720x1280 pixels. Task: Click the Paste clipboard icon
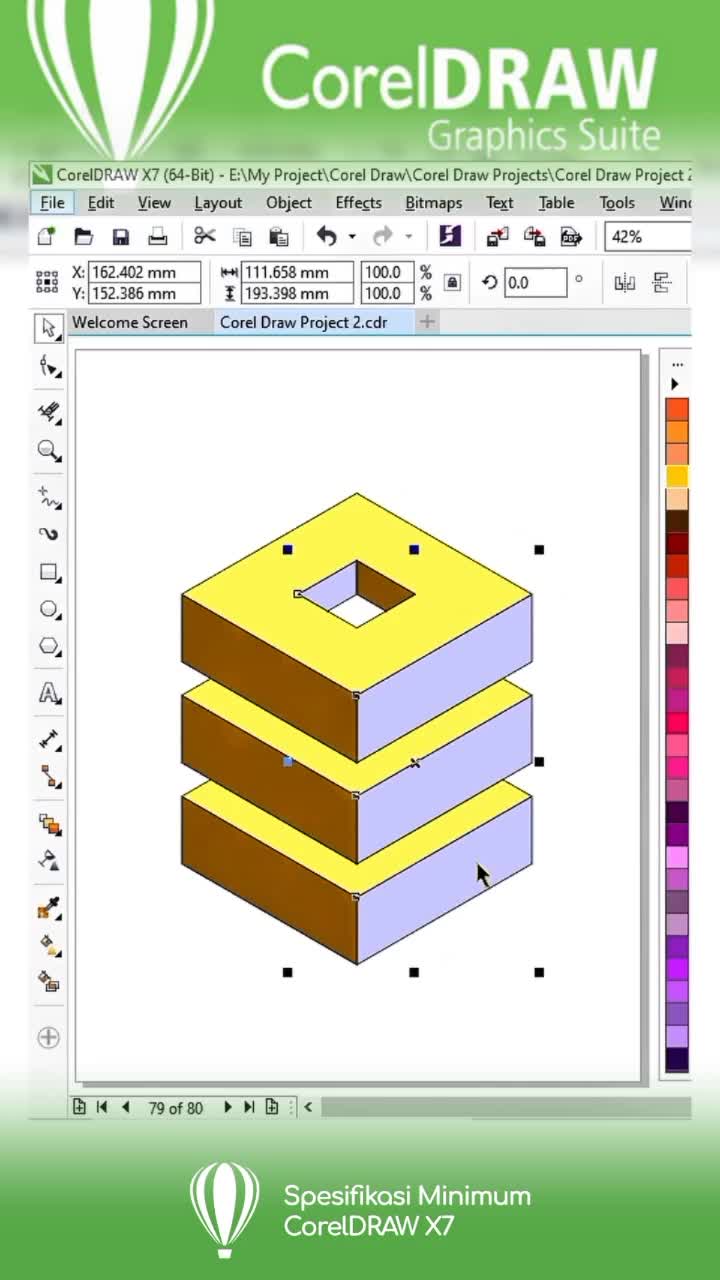pos(280,237)
